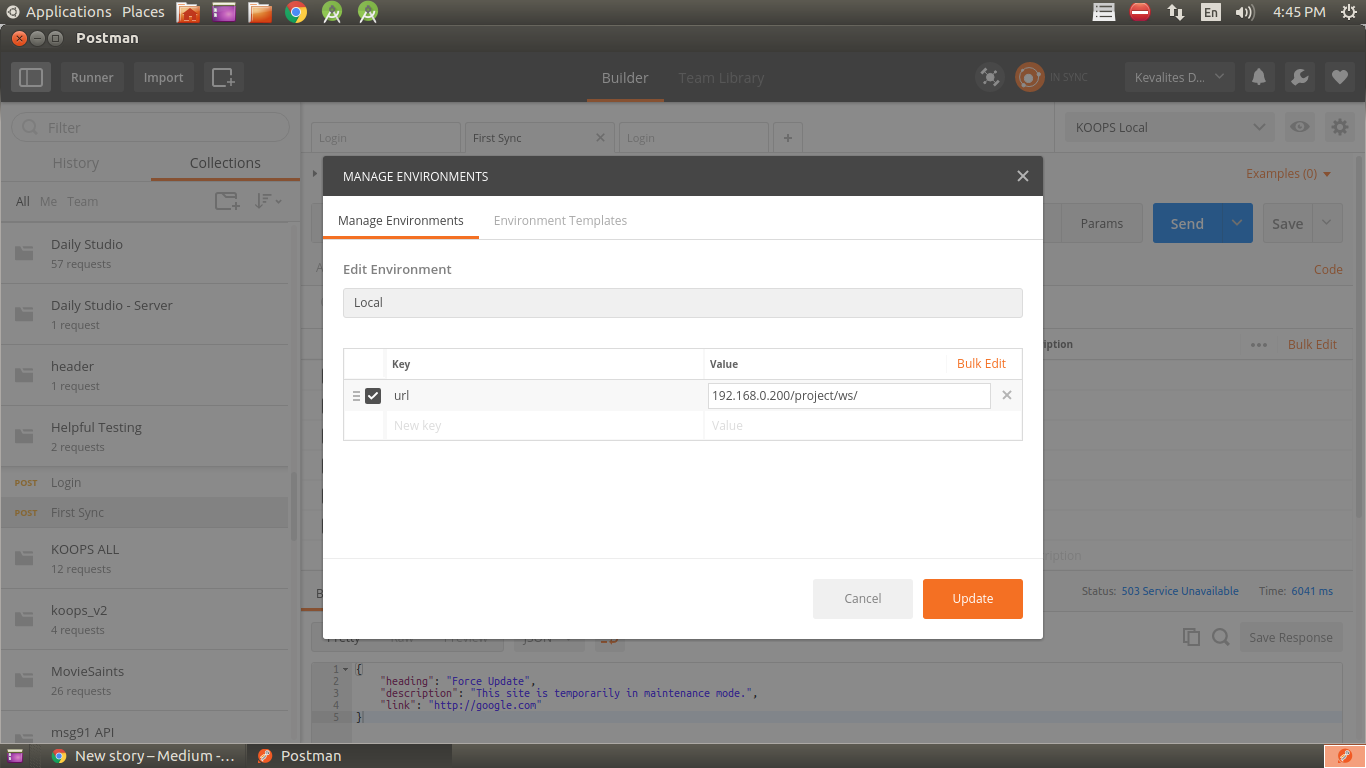Open the collection sort order dropdown
The image size is (1366, 768).
tap(268, 201)
